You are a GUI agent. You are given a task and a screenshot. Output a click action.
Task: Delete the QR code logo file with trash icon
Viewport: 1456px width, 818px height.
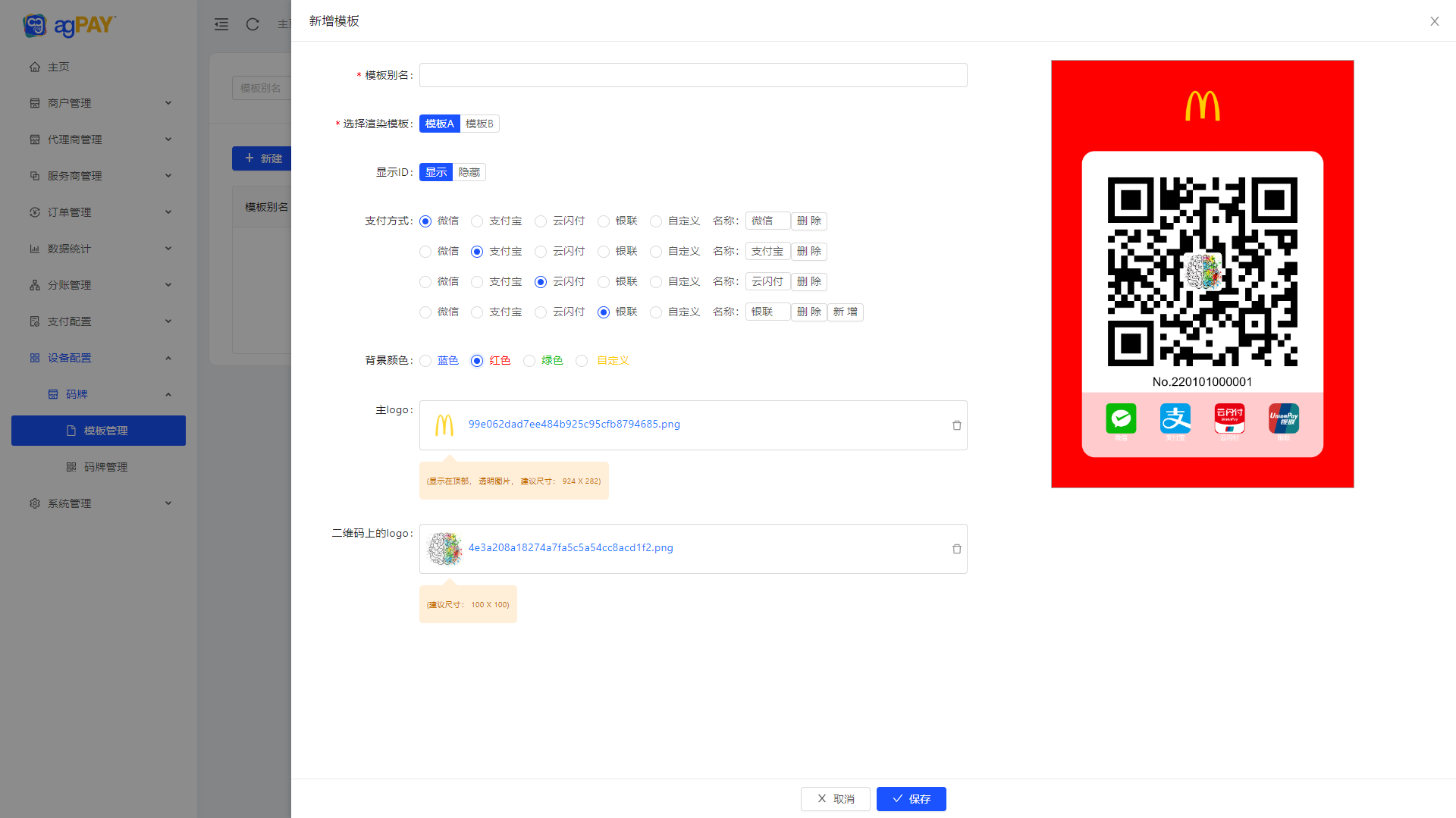point(957,549)
